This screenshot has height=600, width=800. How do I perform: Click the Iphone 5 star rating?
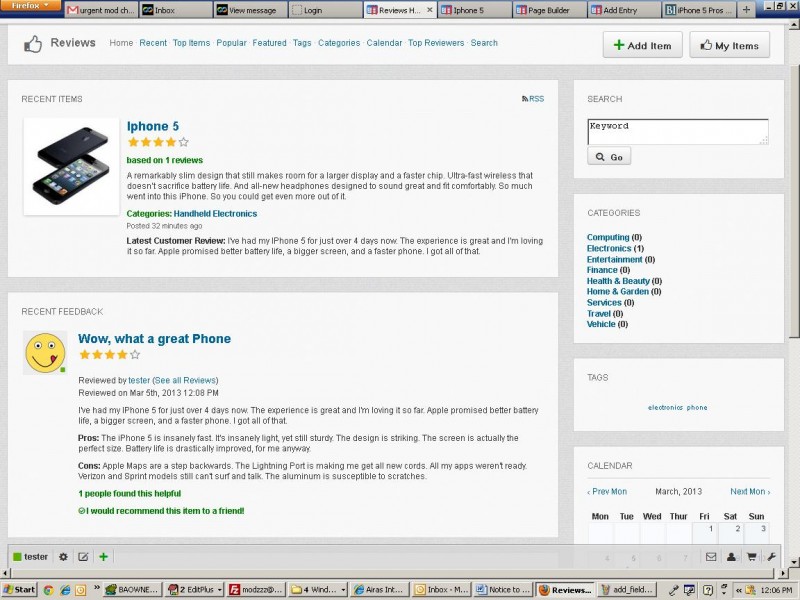click(158, 142)
